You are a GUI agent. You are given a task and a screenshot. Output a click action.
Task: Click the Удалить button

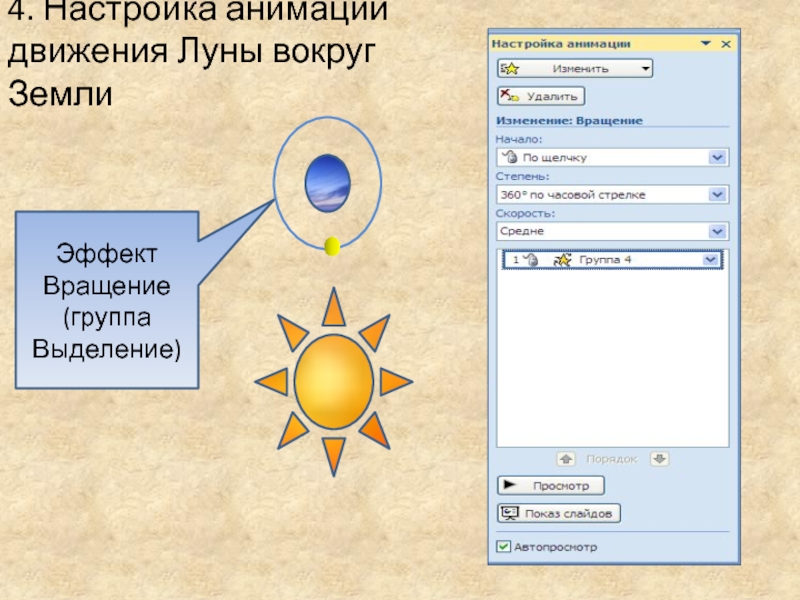(541, 96)
